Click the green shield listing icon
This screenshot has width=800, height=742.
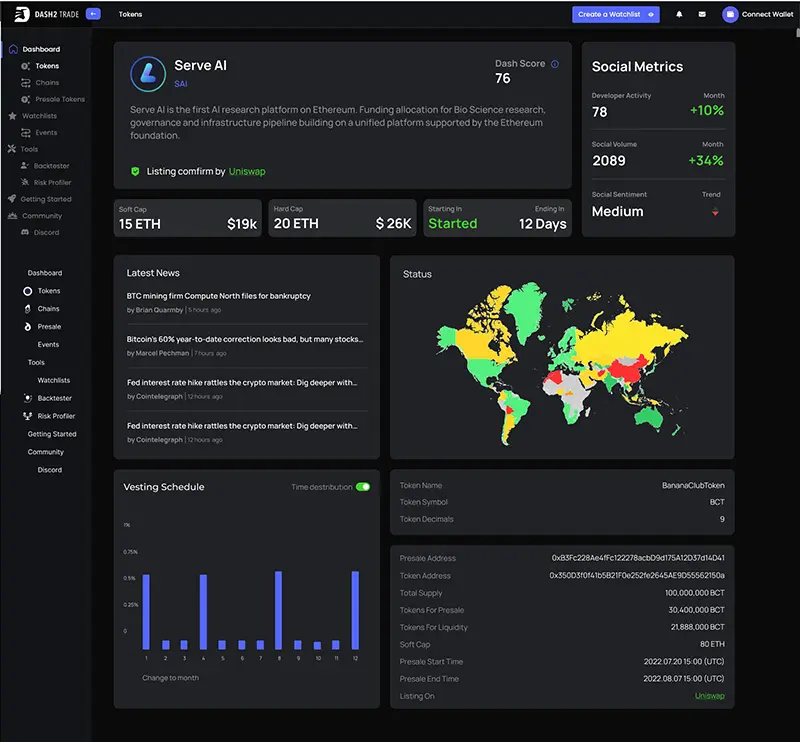[135, 171]
